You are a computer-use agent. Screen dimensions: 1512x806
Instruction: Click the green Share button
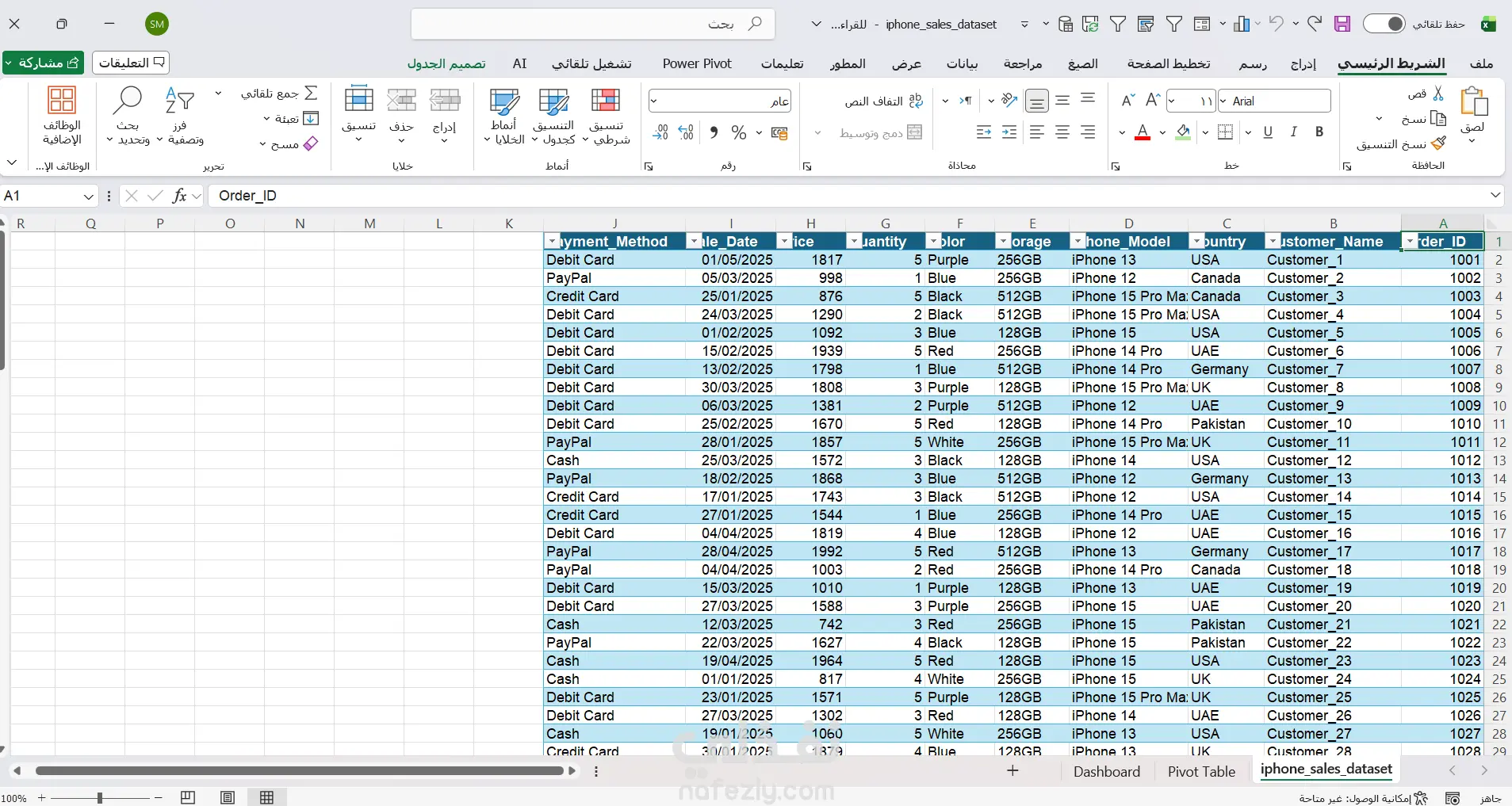point(43,63)
